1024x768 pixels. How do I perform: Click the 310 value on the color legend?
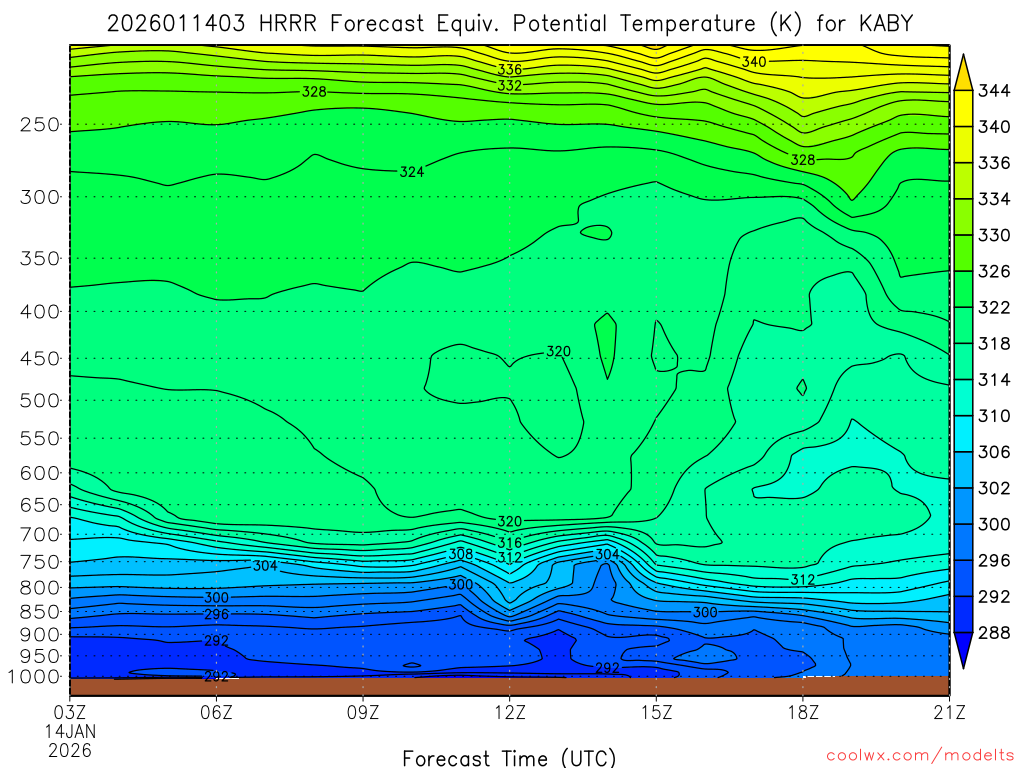(993, 416)
